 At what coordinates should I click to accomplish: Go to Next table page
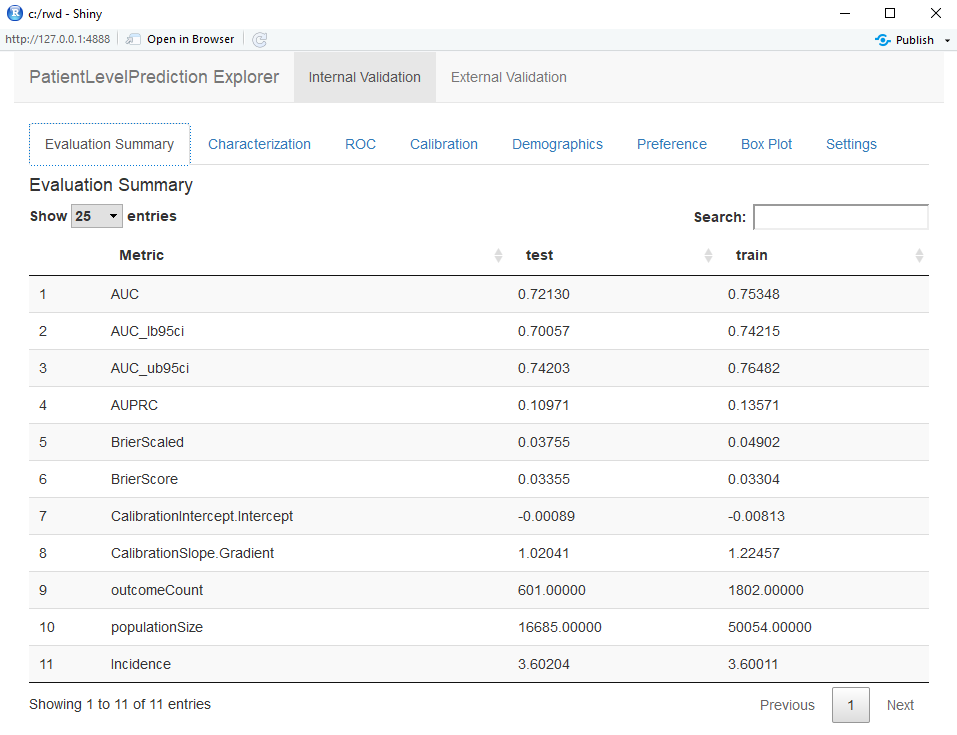[x=900, y=705]
